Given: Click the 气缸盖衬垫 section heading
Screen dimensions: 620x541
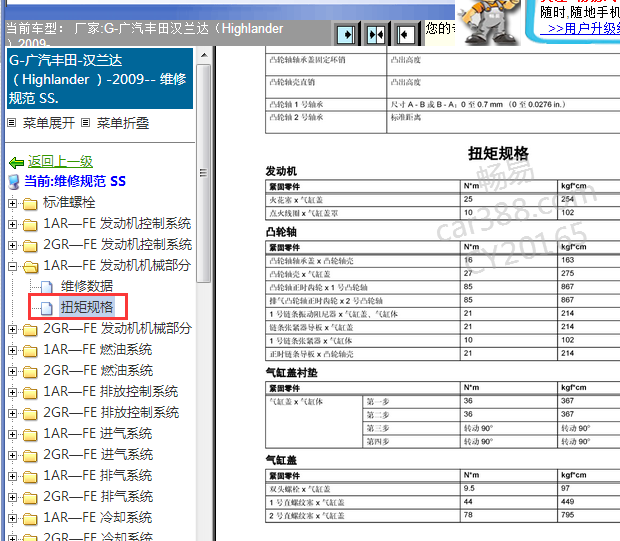Looking at the screenshot, I should click(x=291, y=373).
